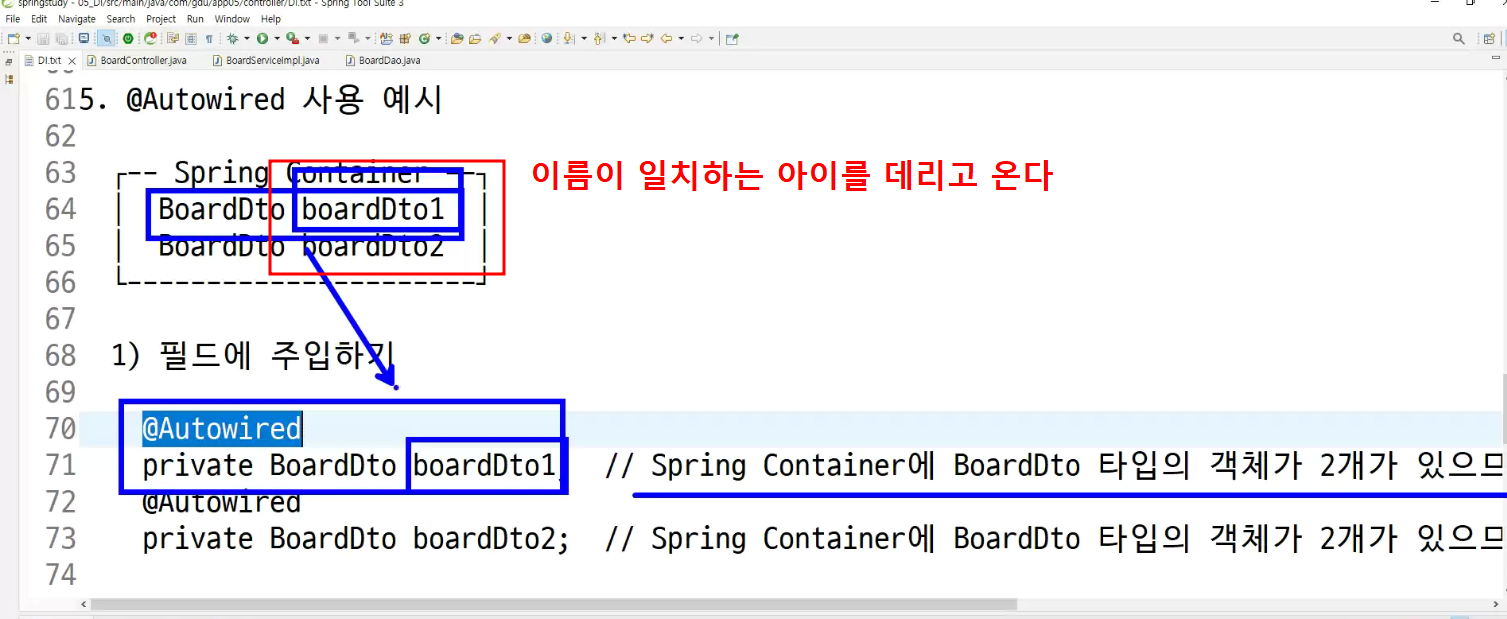Click the Back navigation arrow
The width and height of the screenshot is (1507, 619).
click(x=666, y=39)
